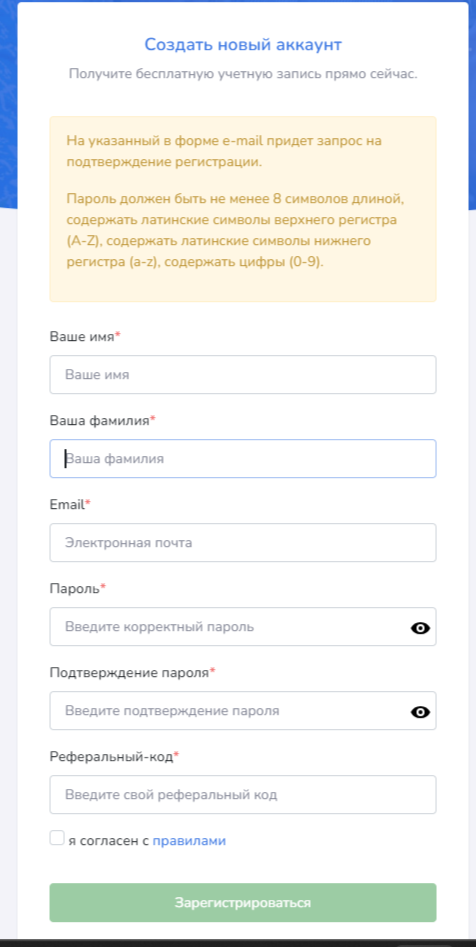Click the referral code input field
Image resolution: width=476 pixels, height=947 pixels.
click(243, 794)
